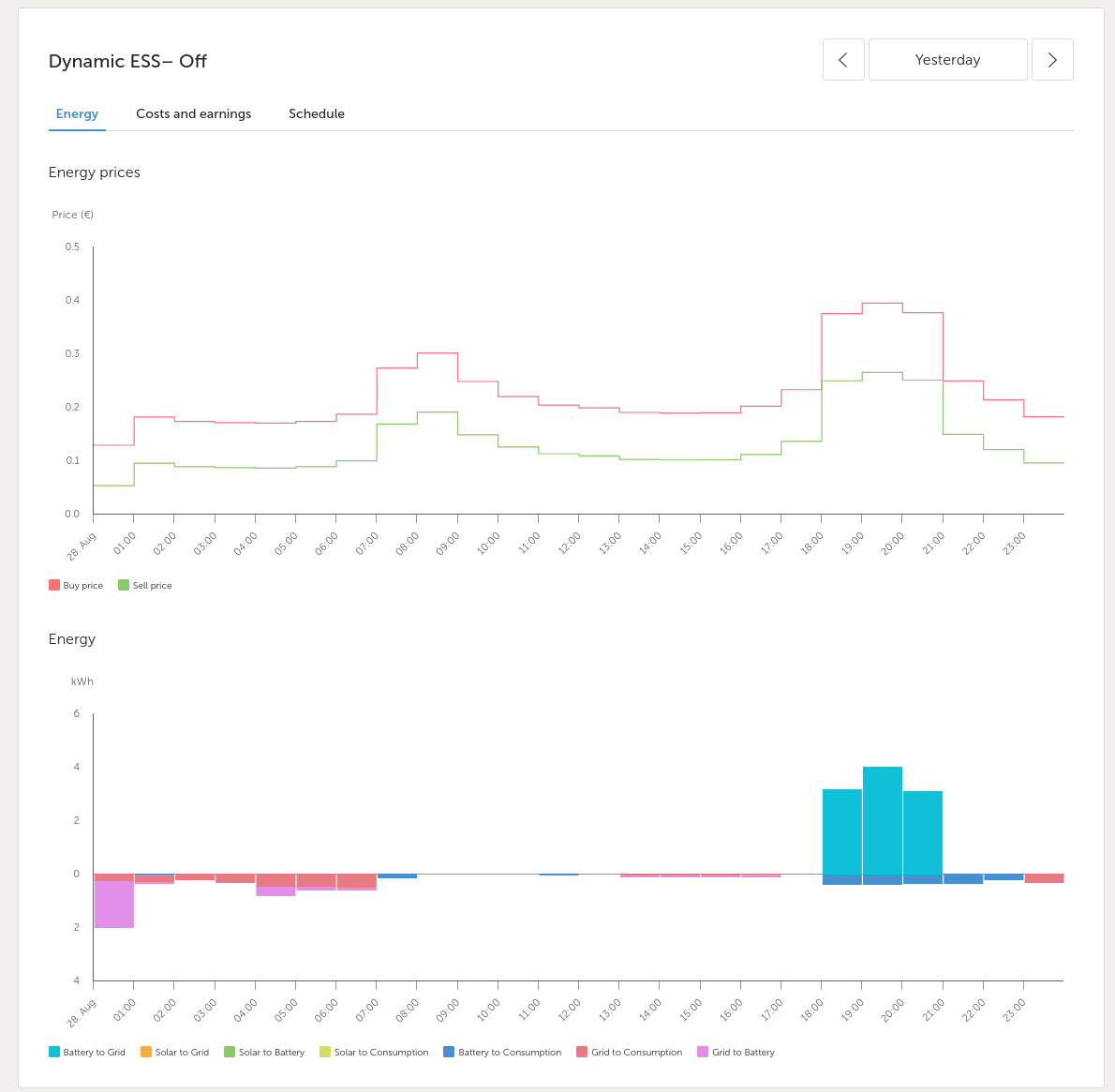This screenshot has width=1115, height=1092.
Task: Toggle Grid to Battery legend item
Action: (x=736, y=1052)
